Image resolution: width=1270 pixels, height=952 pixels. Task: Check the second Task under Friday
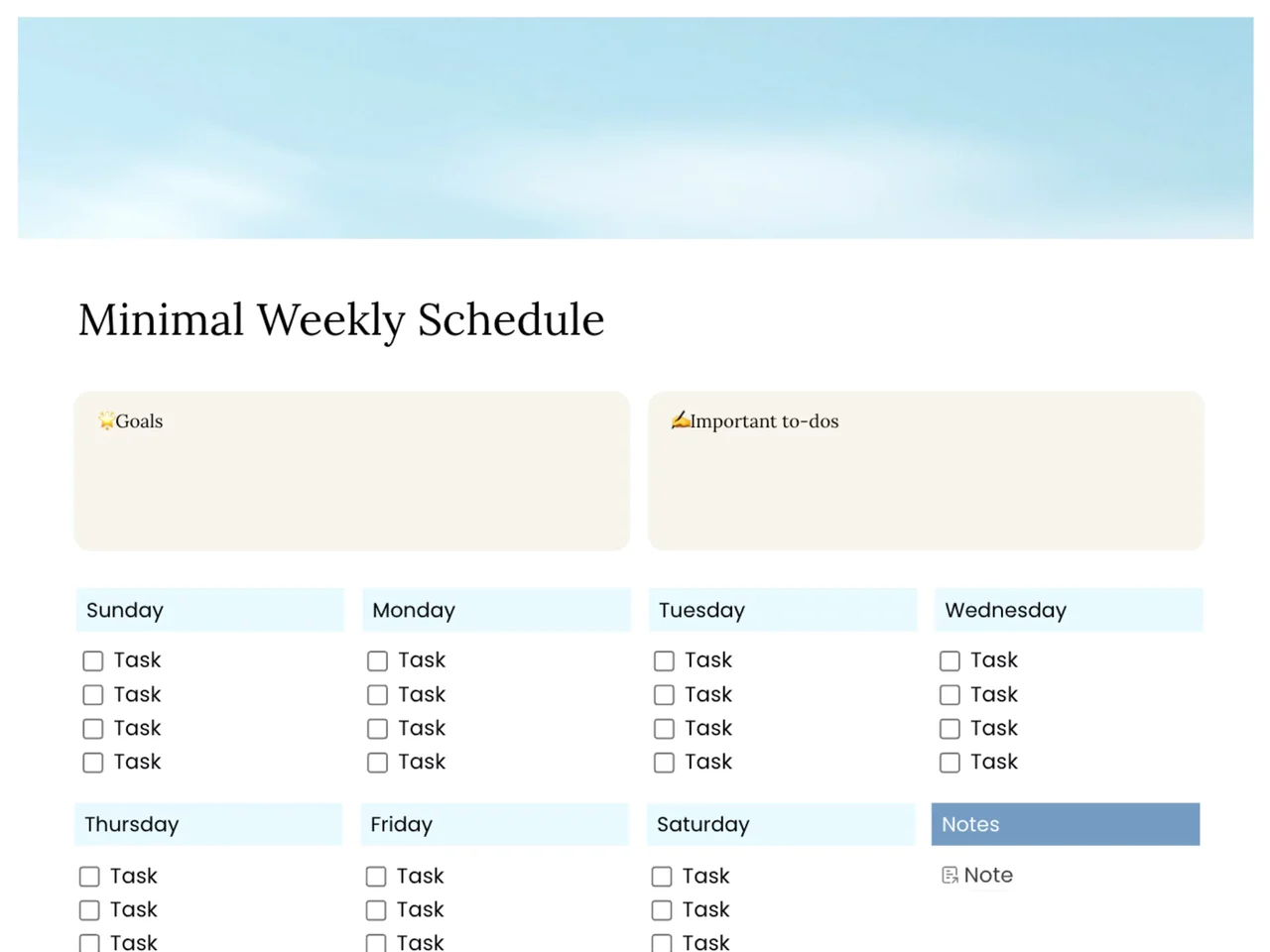click(376, 910)
